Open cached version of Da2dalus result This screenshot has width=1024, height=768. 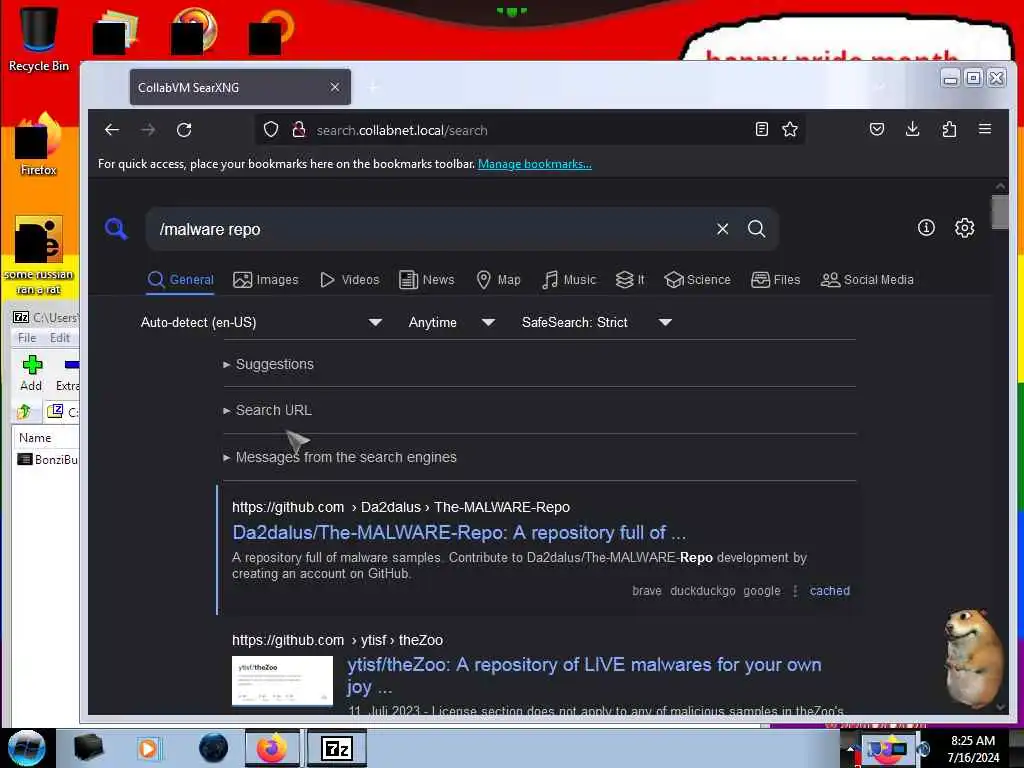[x=829, y=590]
